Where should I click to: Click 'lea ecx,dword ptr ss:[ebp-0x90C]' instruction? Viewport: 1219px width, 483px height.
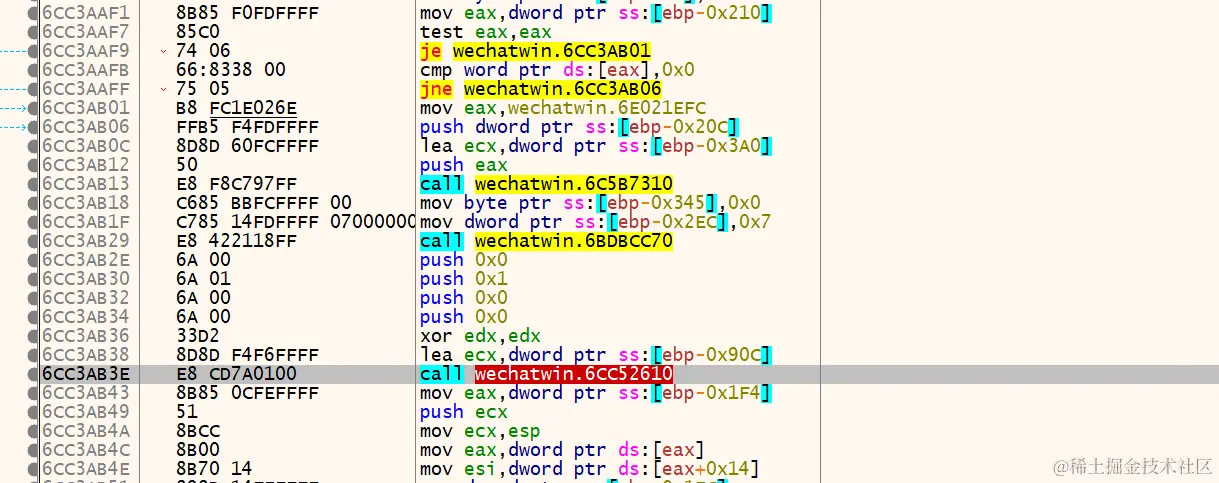coord(596,355)
